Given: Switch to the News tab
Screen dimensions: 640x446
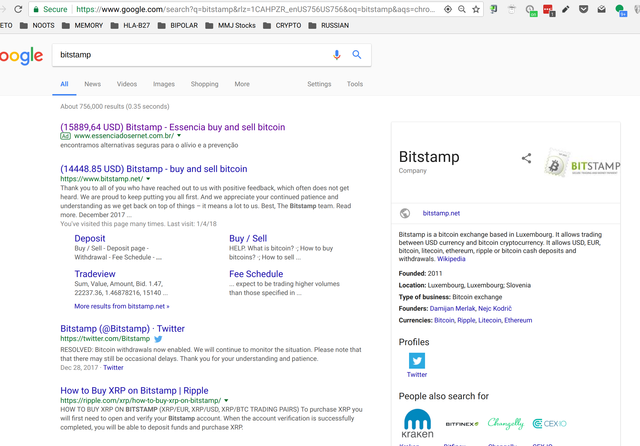Looking at the screenshot, I should pos(93,84).
